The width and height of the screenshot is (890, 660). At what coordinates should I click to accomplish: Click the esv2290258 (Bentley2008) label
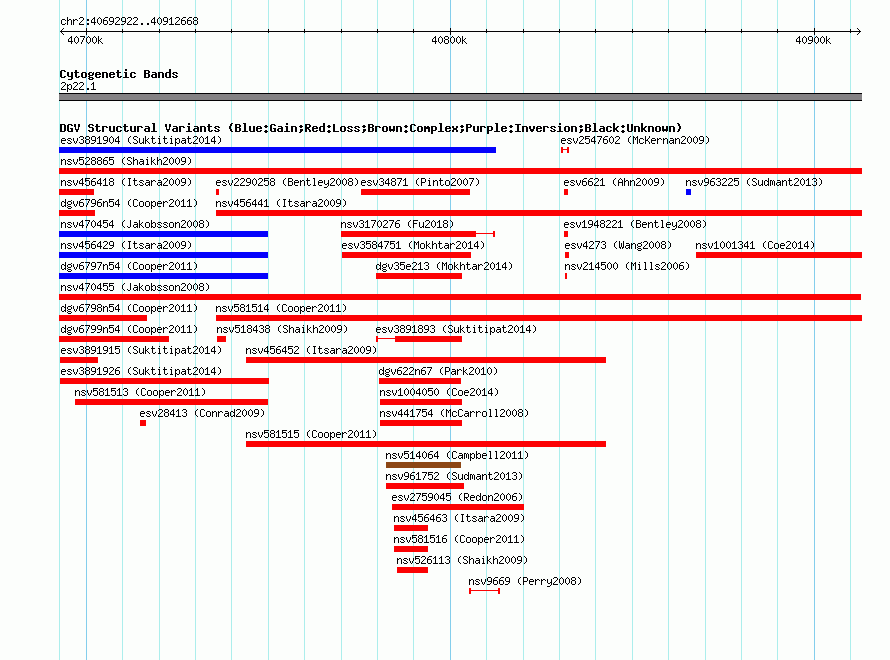287,182
